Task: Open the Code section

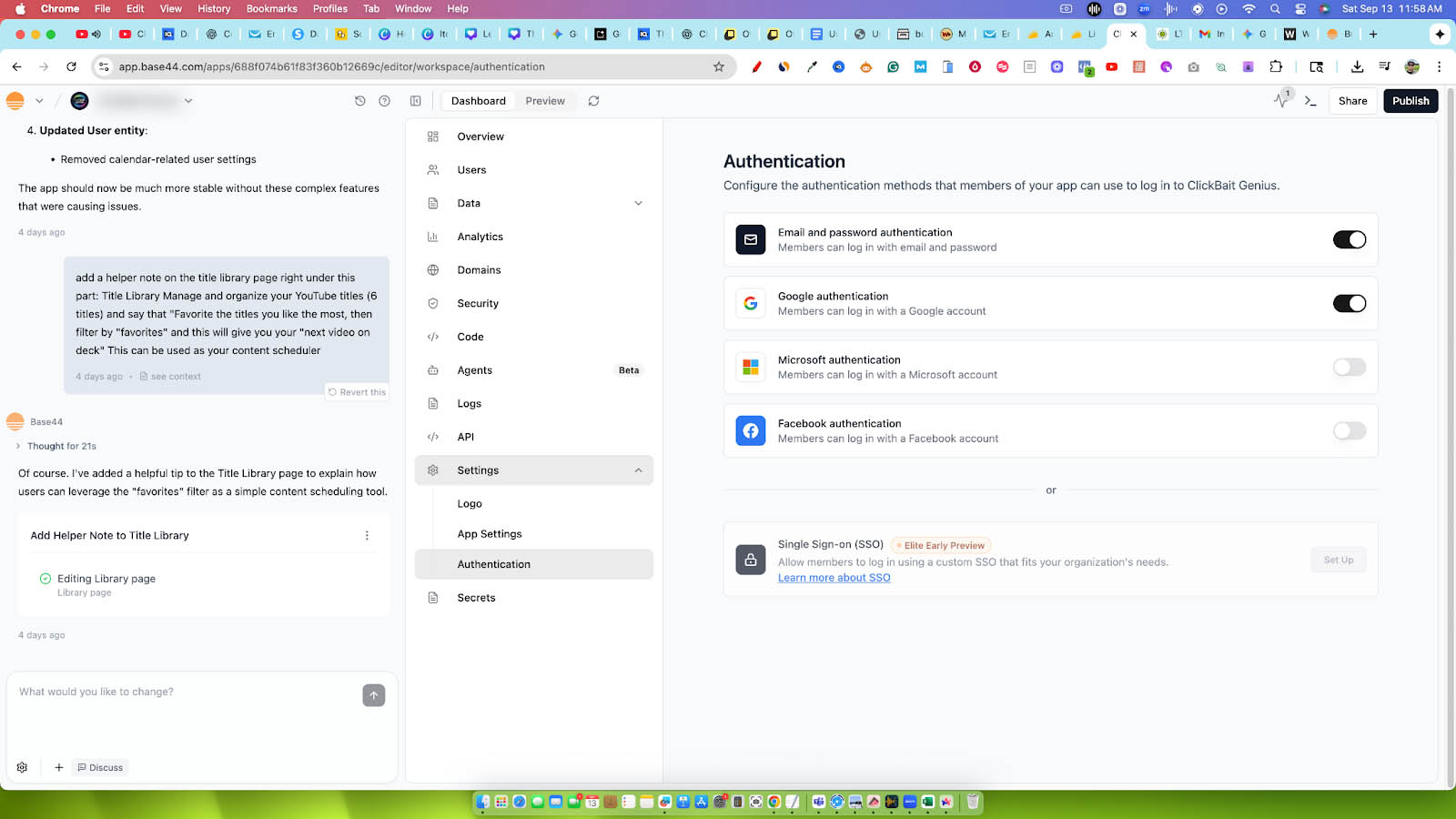Action: click(470, 336)
